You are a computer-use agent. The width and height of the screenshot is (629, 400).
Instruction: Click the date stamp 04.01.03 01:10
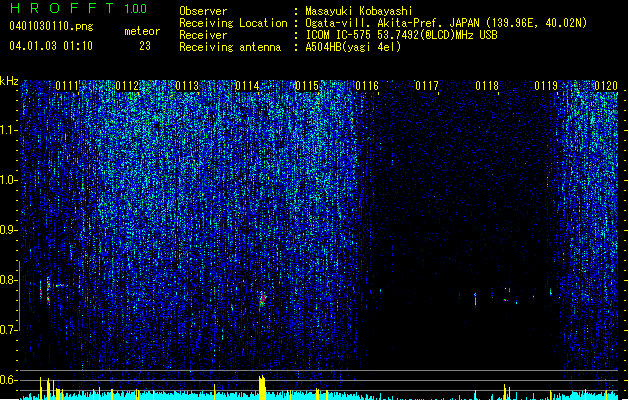[51, 46]
